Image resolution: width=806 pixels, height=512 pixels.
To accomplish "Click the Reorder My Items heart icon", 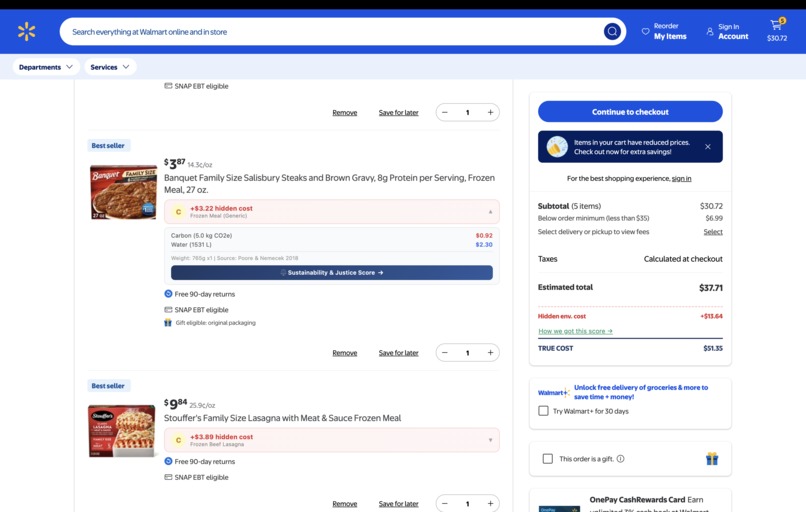I will coord(645,31).
